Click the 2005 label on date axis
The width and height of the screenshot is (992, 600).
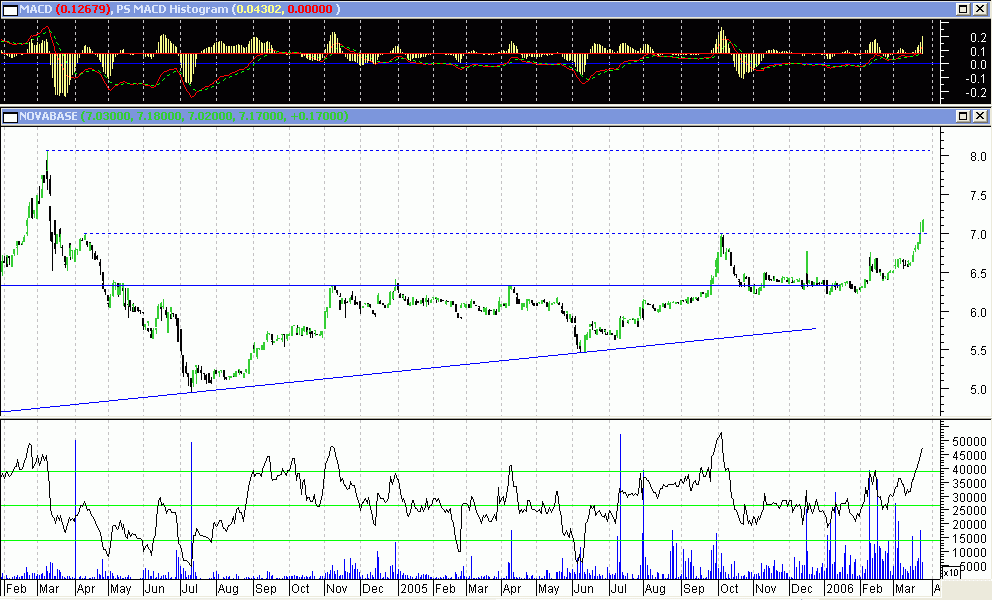pyautogui.click(x=414, y=589)
